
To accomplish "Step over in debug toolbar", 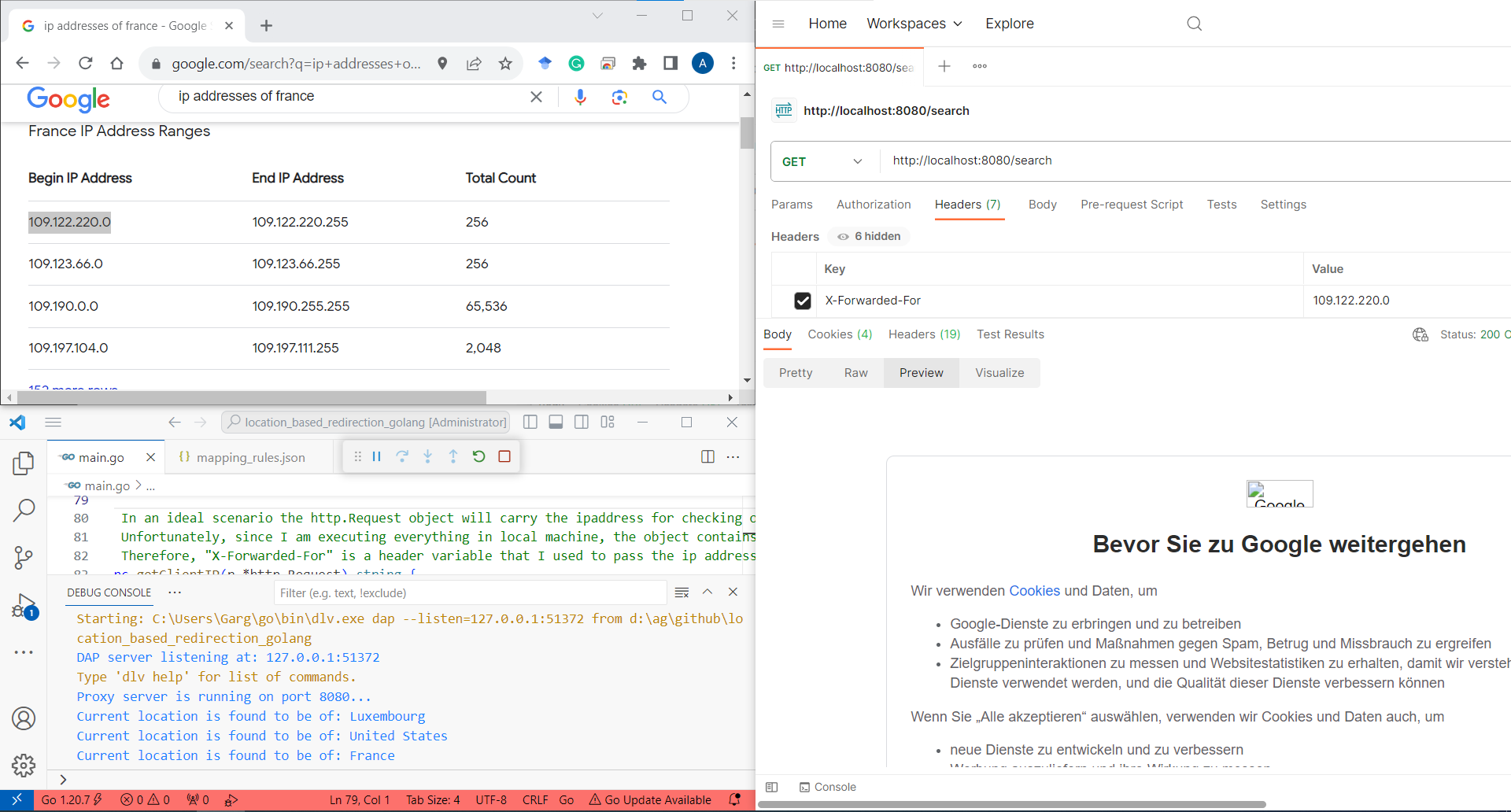I will click(x=402, y=456).
